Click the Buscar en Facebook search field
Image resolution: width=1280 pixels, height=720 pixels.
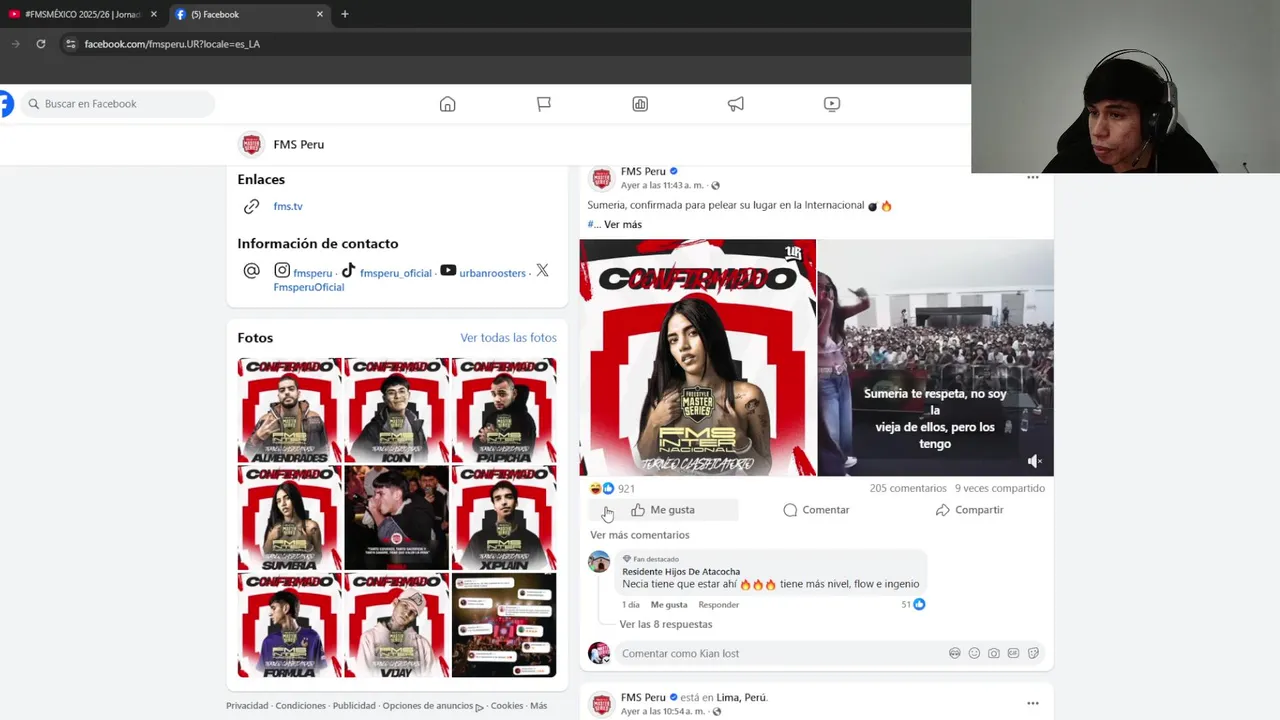coord(118,104)
